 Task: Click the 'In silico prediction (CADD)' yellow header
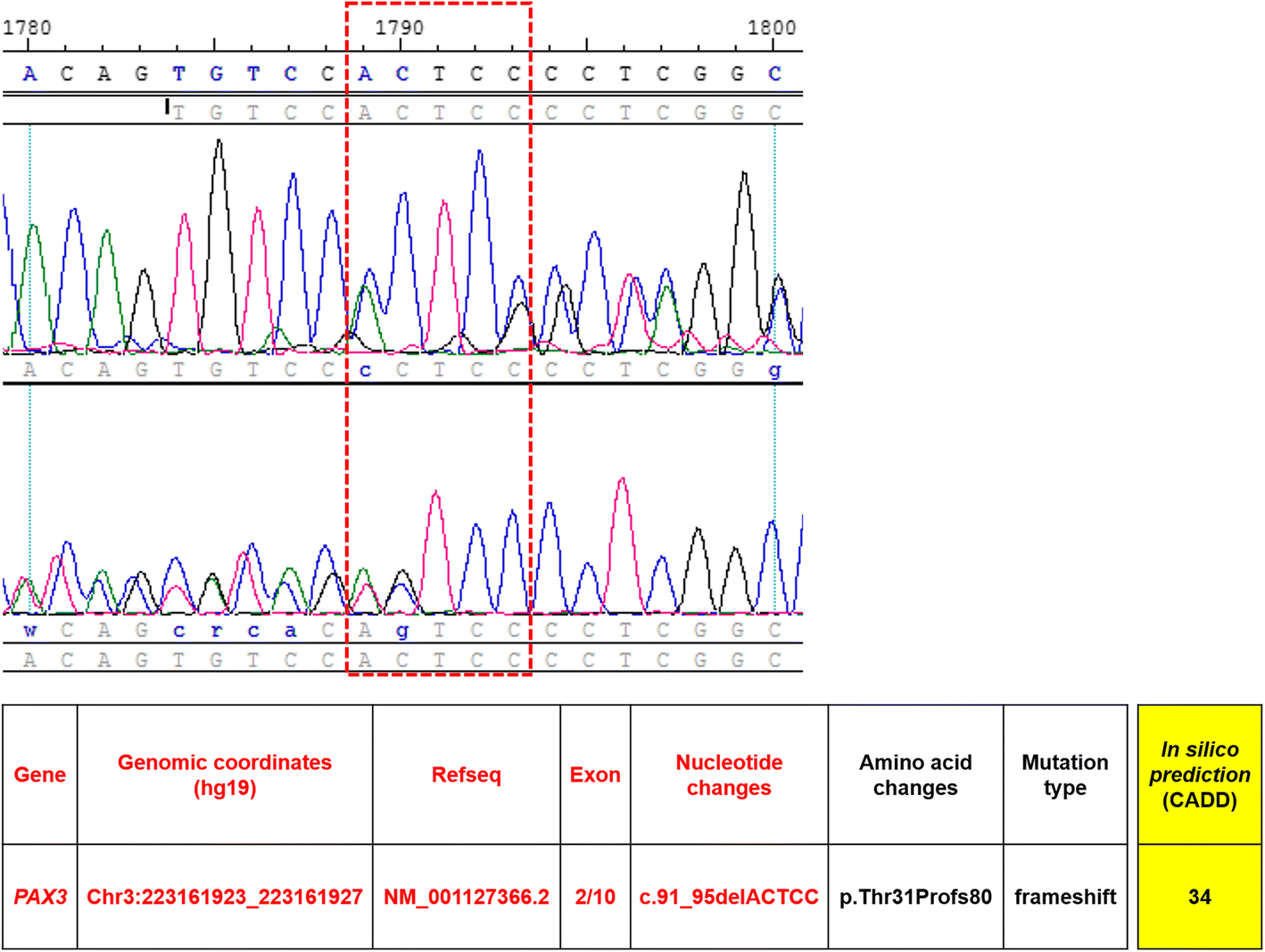click(x=1200, y=774)
